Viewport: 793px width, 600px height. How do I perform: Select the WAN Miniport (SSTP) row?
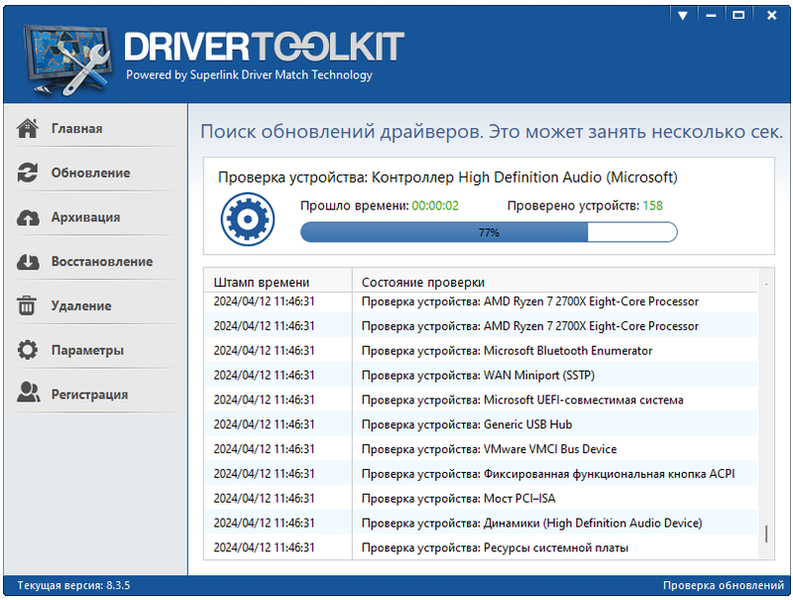480,375
